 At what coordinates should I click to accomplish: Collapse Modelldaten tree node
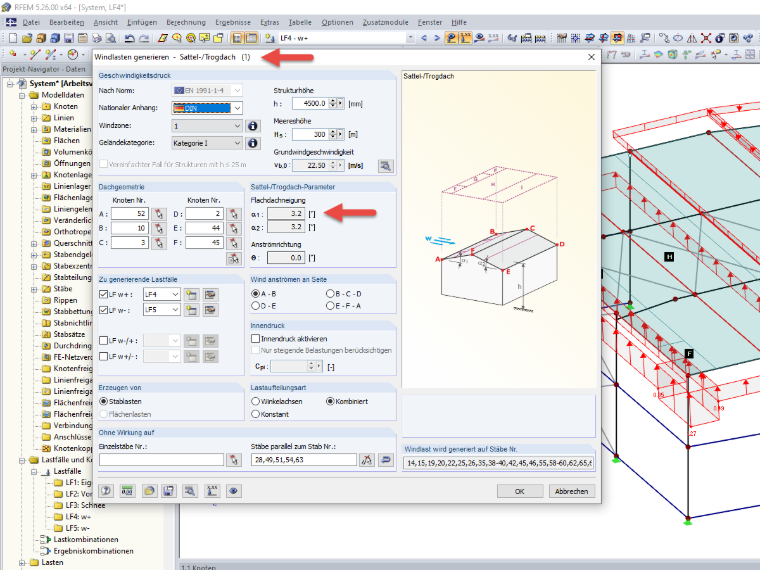coord(22,95)
